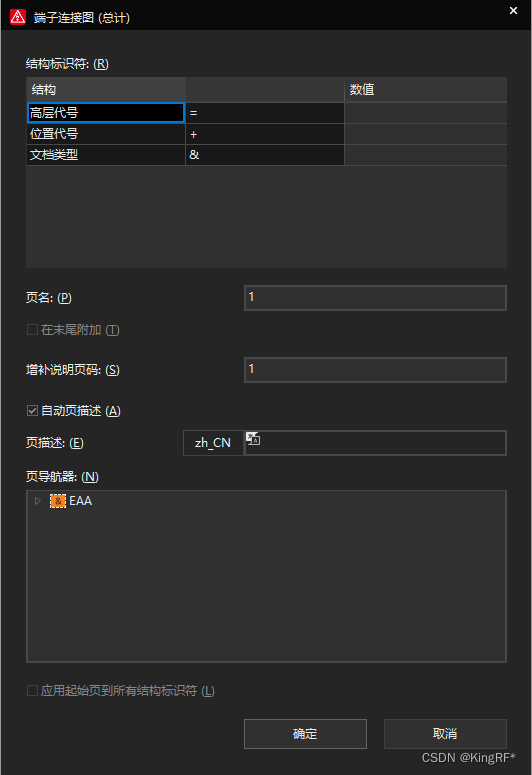Select the 位置代号 row
532x775 pixels.
click(266, 134)
